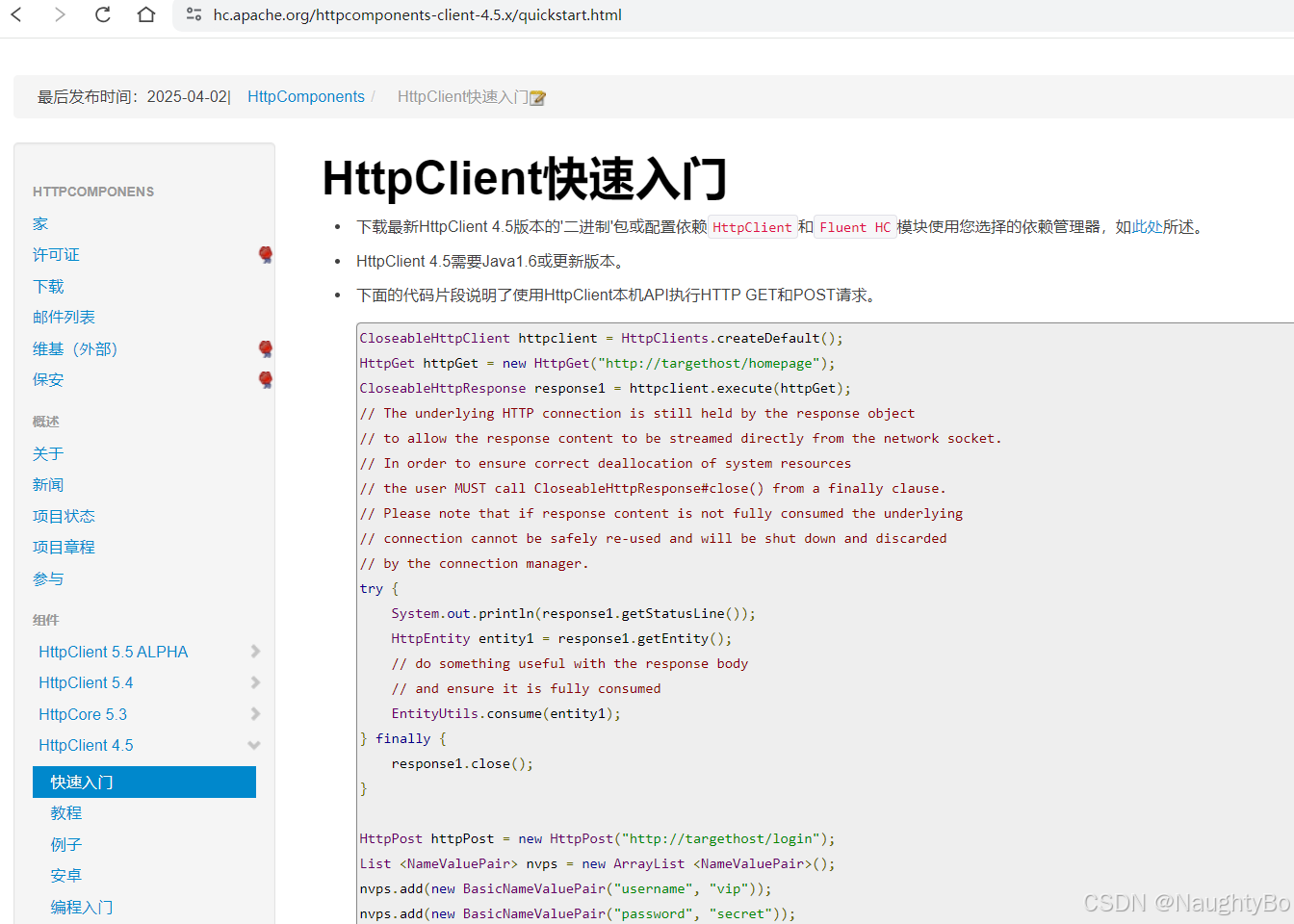Open 项目章程 sidebar link
The width and height of the screenshot is (1294, 924).
tap(64, 547)
